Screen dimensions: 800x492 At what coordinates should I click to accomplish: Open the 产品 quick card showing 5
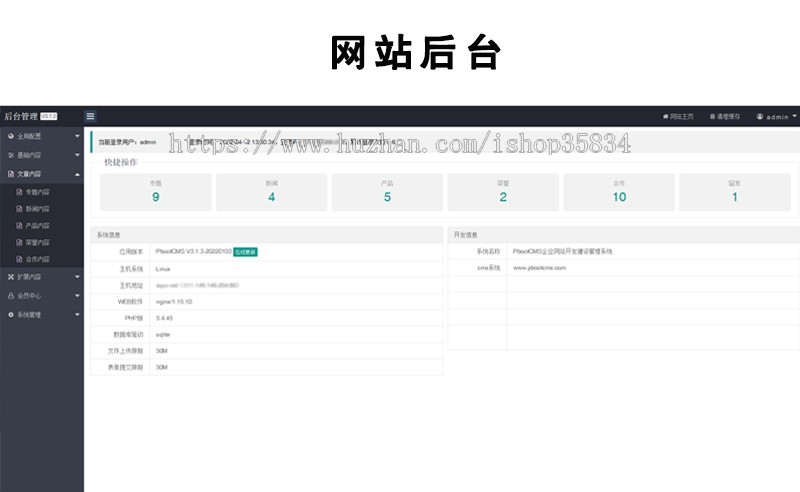(387, 192)
